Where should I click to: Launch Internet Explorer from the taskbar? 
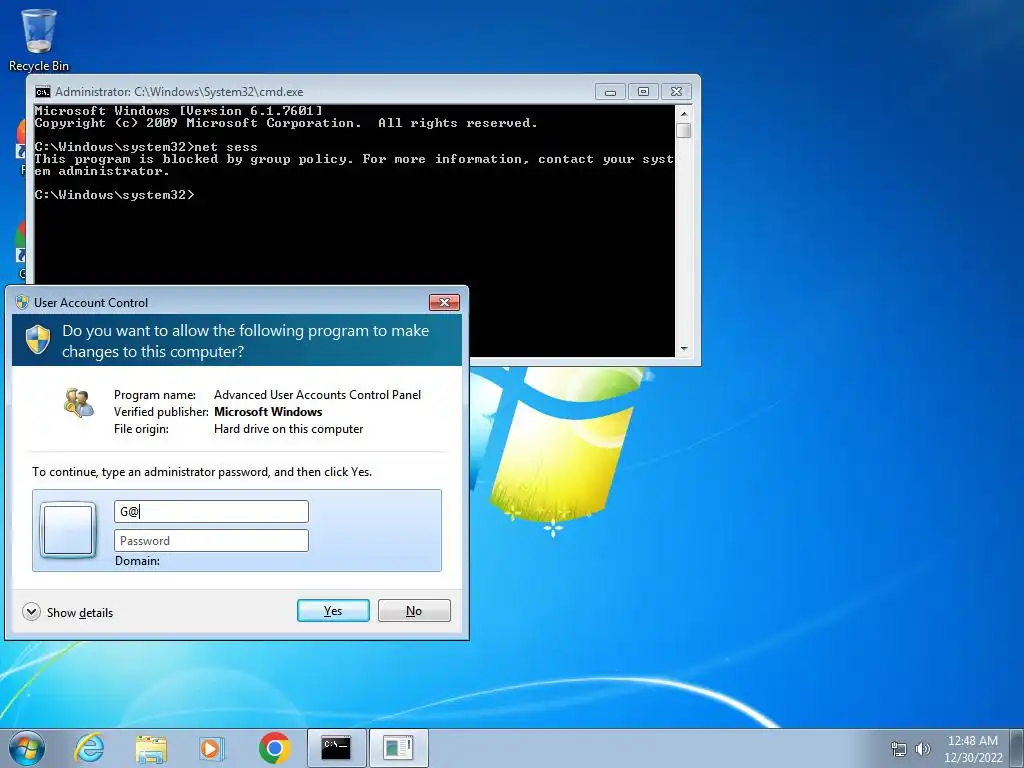click(89, 748)
